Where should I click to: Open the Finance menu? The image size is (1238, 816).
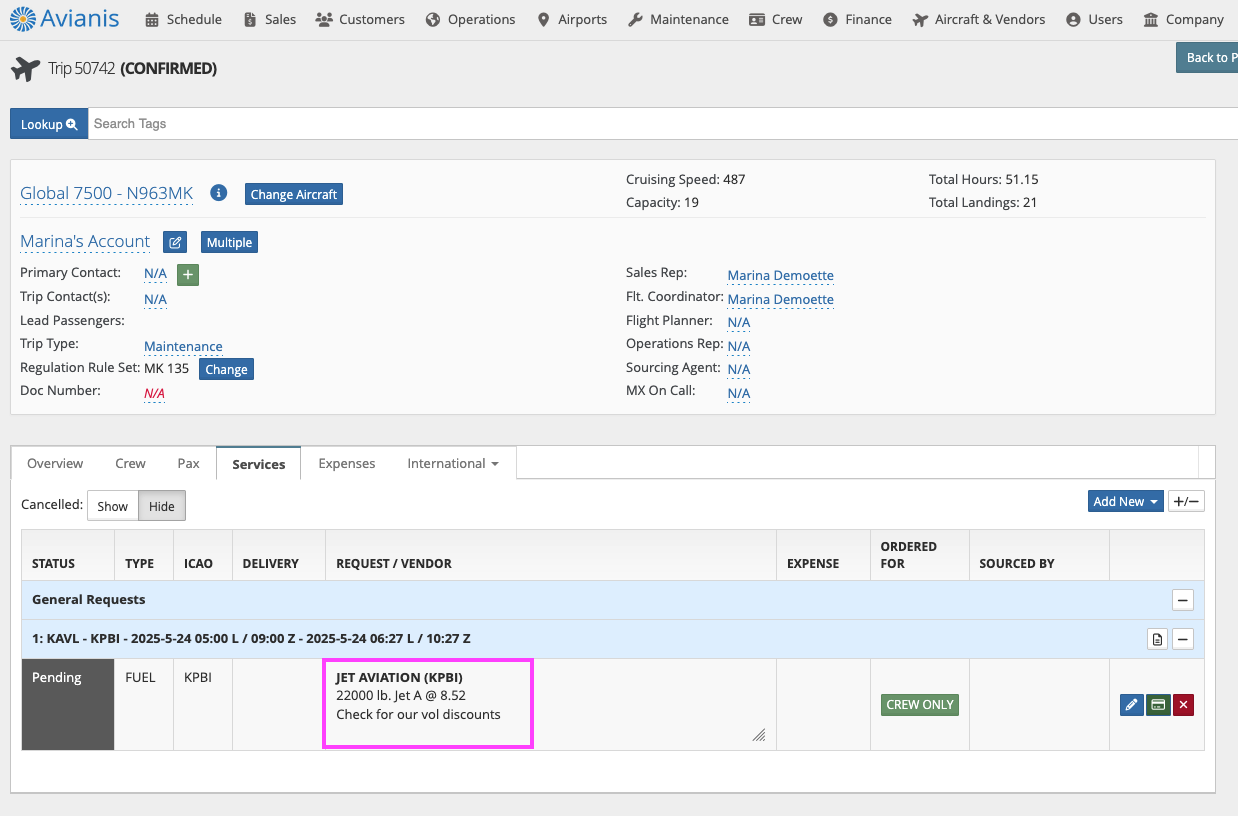pyautogui.click(x=857, y=19)
